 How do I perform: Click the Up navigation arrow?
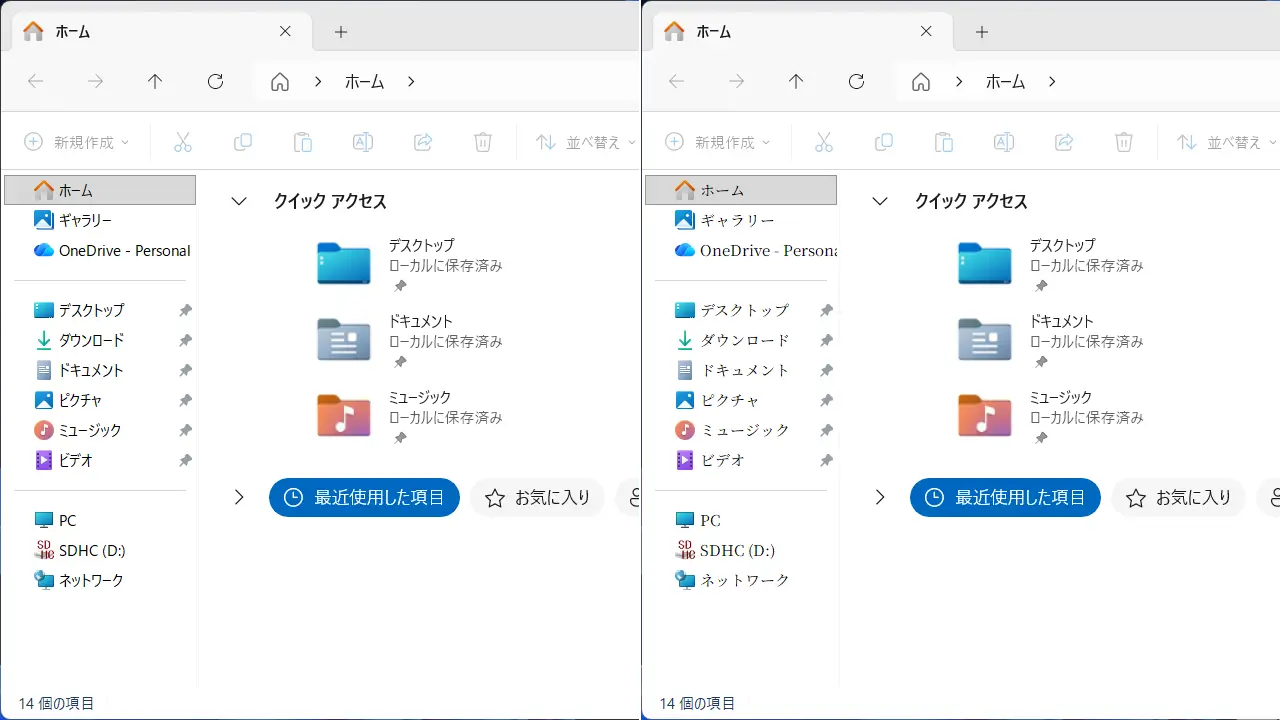tap(155, 82)
